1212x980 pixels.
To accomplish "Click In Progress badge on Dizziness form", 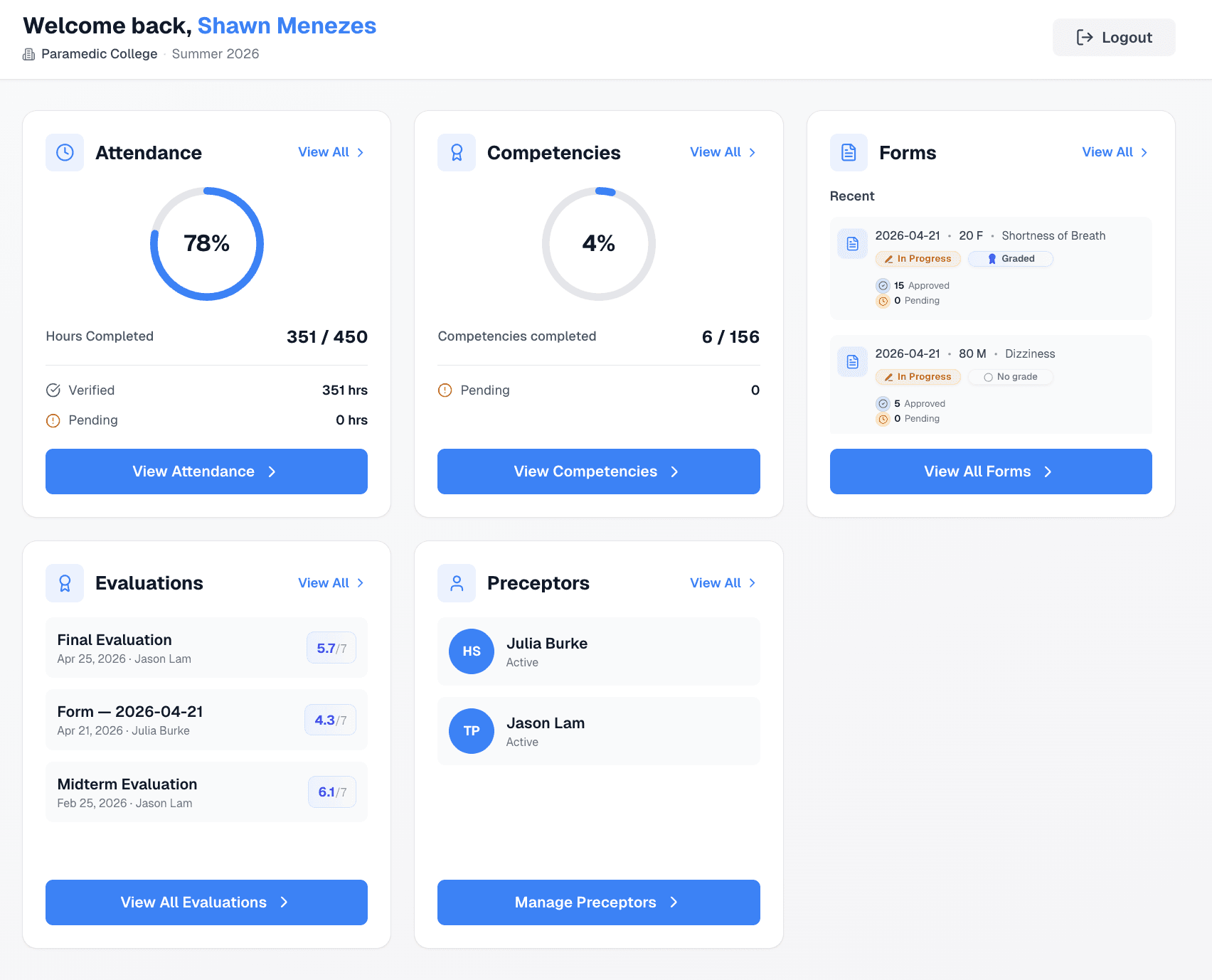I will point(918,377).
